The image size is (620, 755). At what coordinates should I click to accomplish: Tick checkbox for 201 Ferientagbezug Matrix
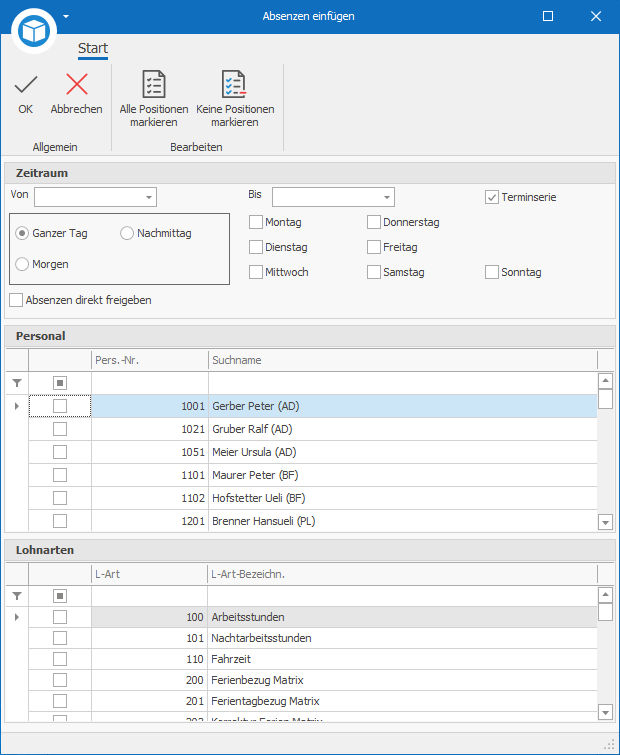click(x=60, y=701)
